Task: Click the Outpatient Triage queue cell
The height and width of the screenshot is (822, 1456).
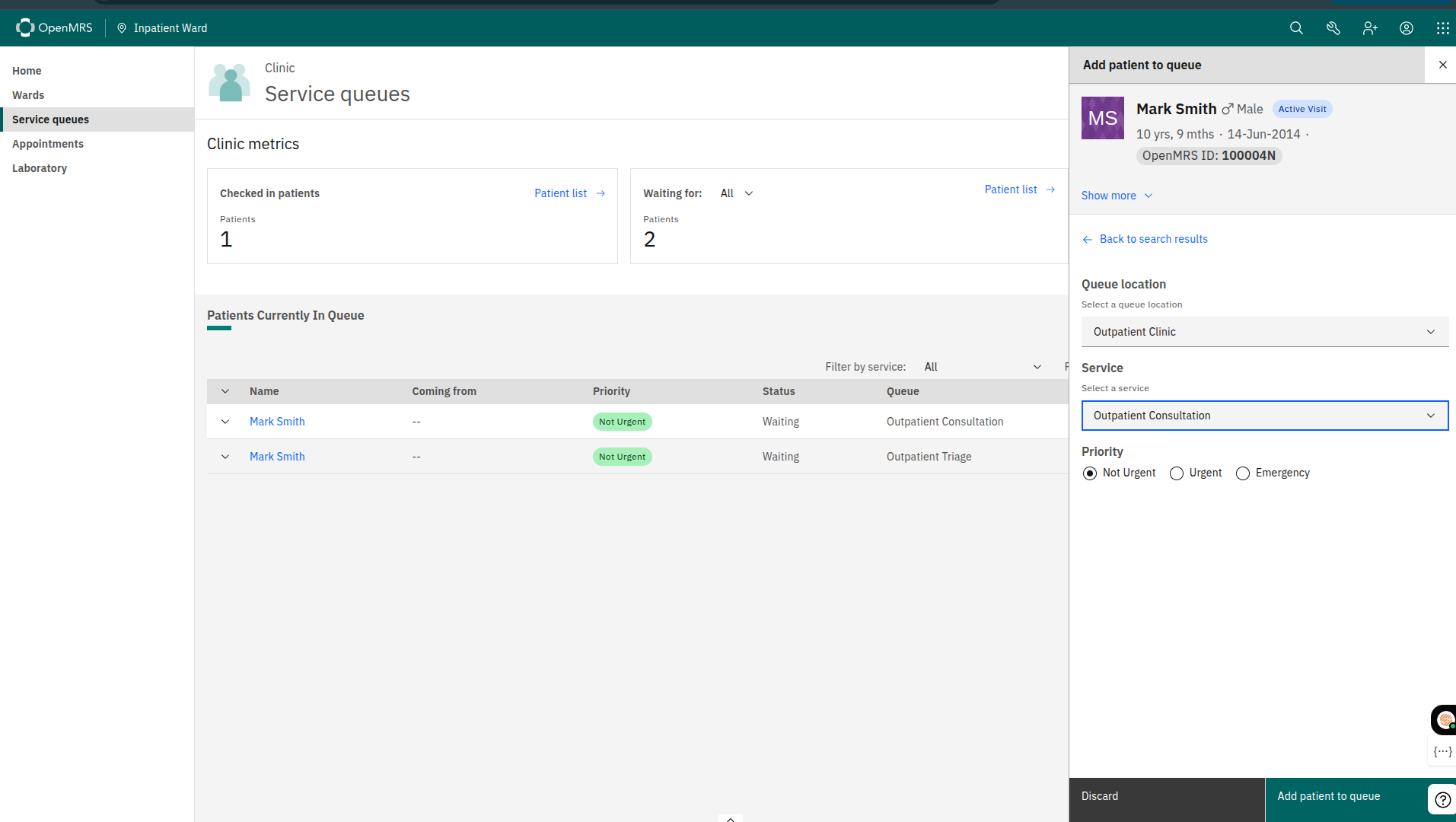Action: click(929, 457)
